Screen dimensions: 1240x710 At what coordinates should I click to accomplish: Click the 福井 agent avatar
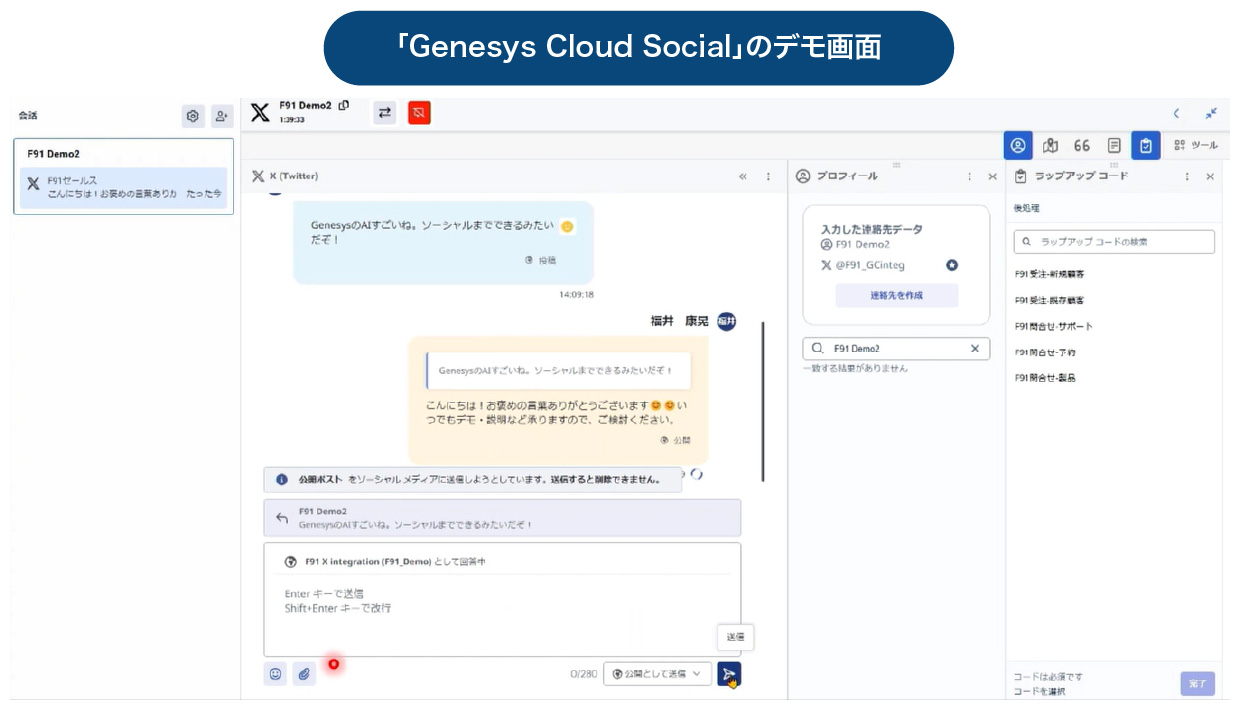[x=727, y=321]
